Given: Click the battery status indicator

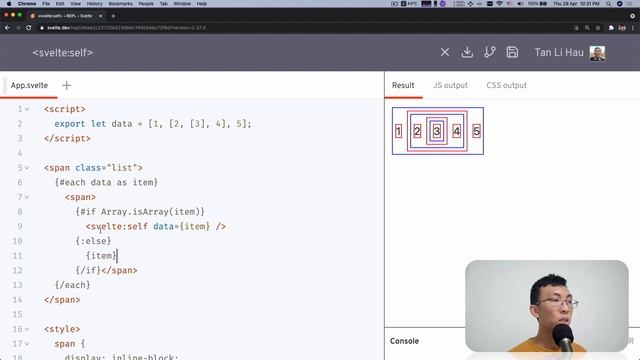Looking at the screenshot, I should 538,4.
